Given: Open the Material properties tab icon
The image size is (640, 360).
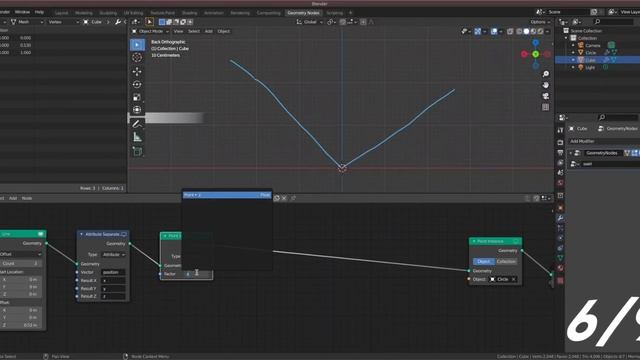Looking at the screenshot, I should click(x=560, y=268).
